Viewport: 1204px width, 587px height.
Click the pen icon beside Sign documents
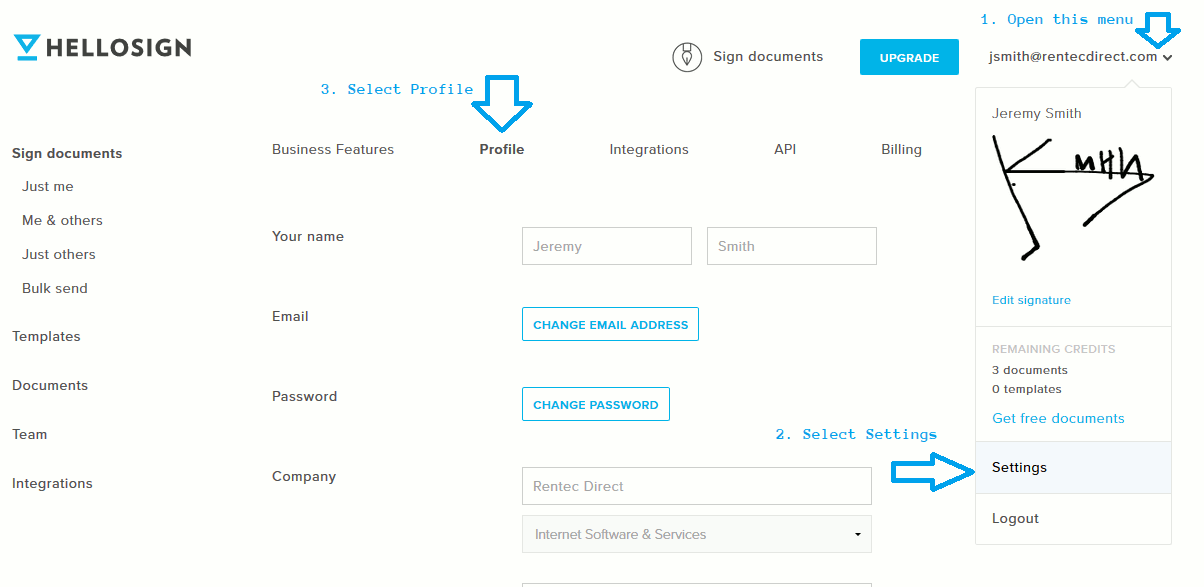click(x=687, y=57)
